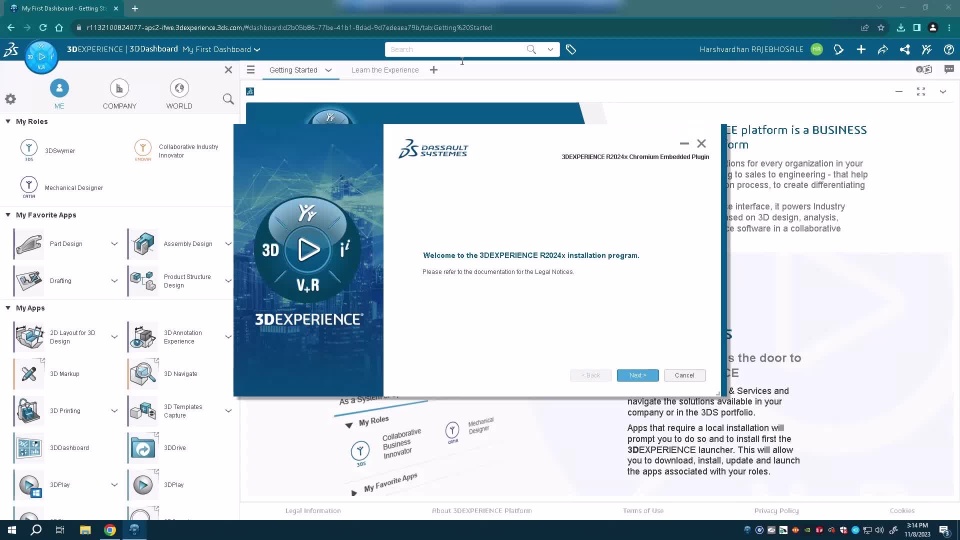Viewport: 960px width, 540px height.
Task: Open the 3DSwymer role
Action: [x=48, y=150]
